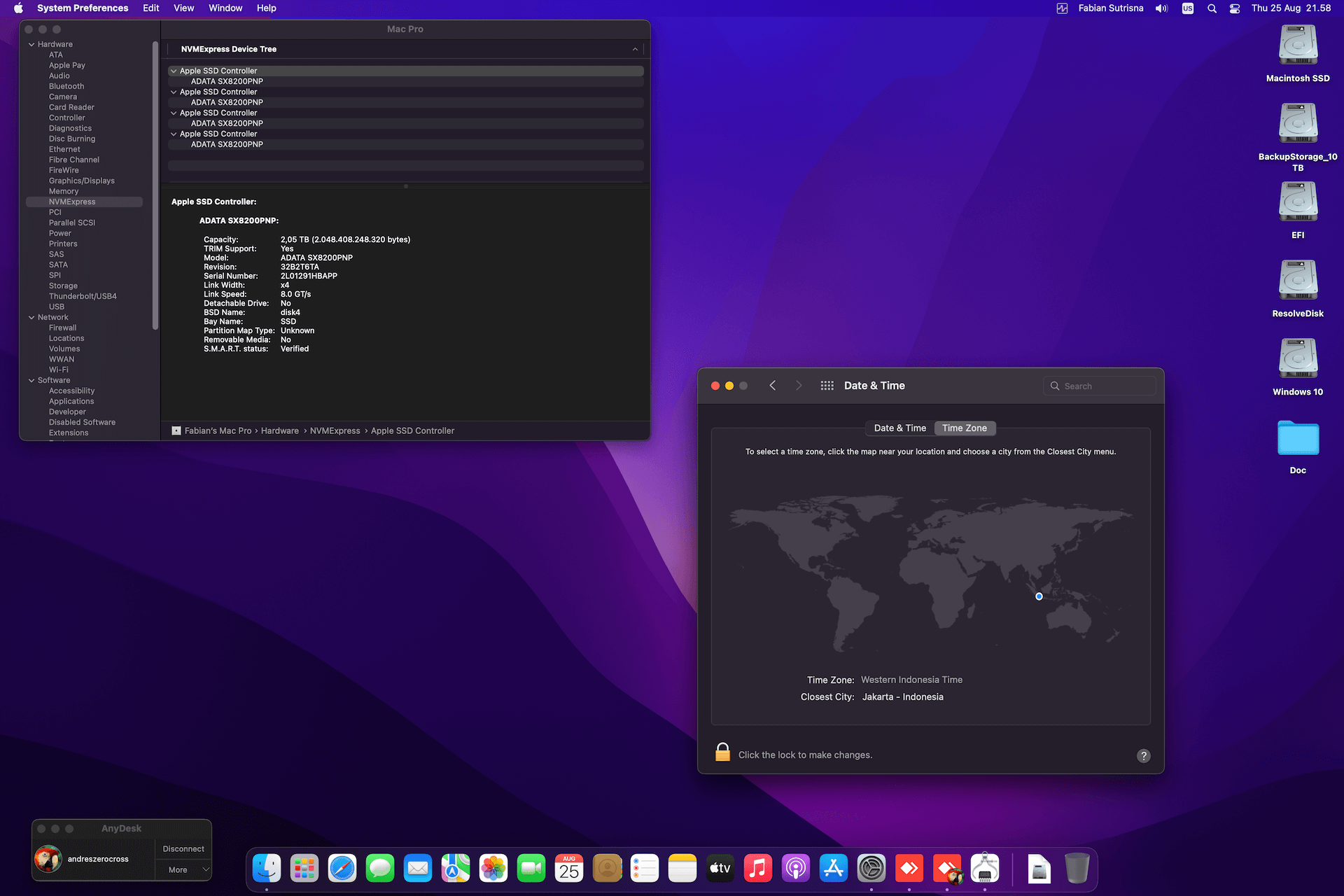The height and width of the screenshot is (896, 1344).
Task: Open Show All preferences grid icon
Action: pyautogui.click(x=827, y=386)
